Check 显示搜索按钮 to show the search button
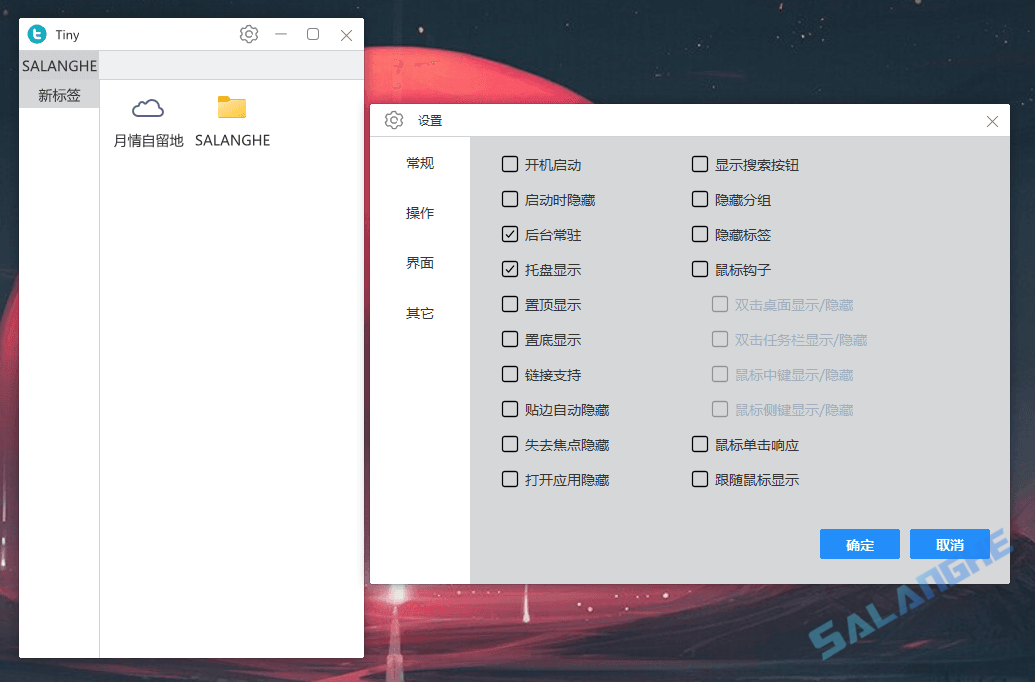The image size is (1035, 682). tap(700, 164)
